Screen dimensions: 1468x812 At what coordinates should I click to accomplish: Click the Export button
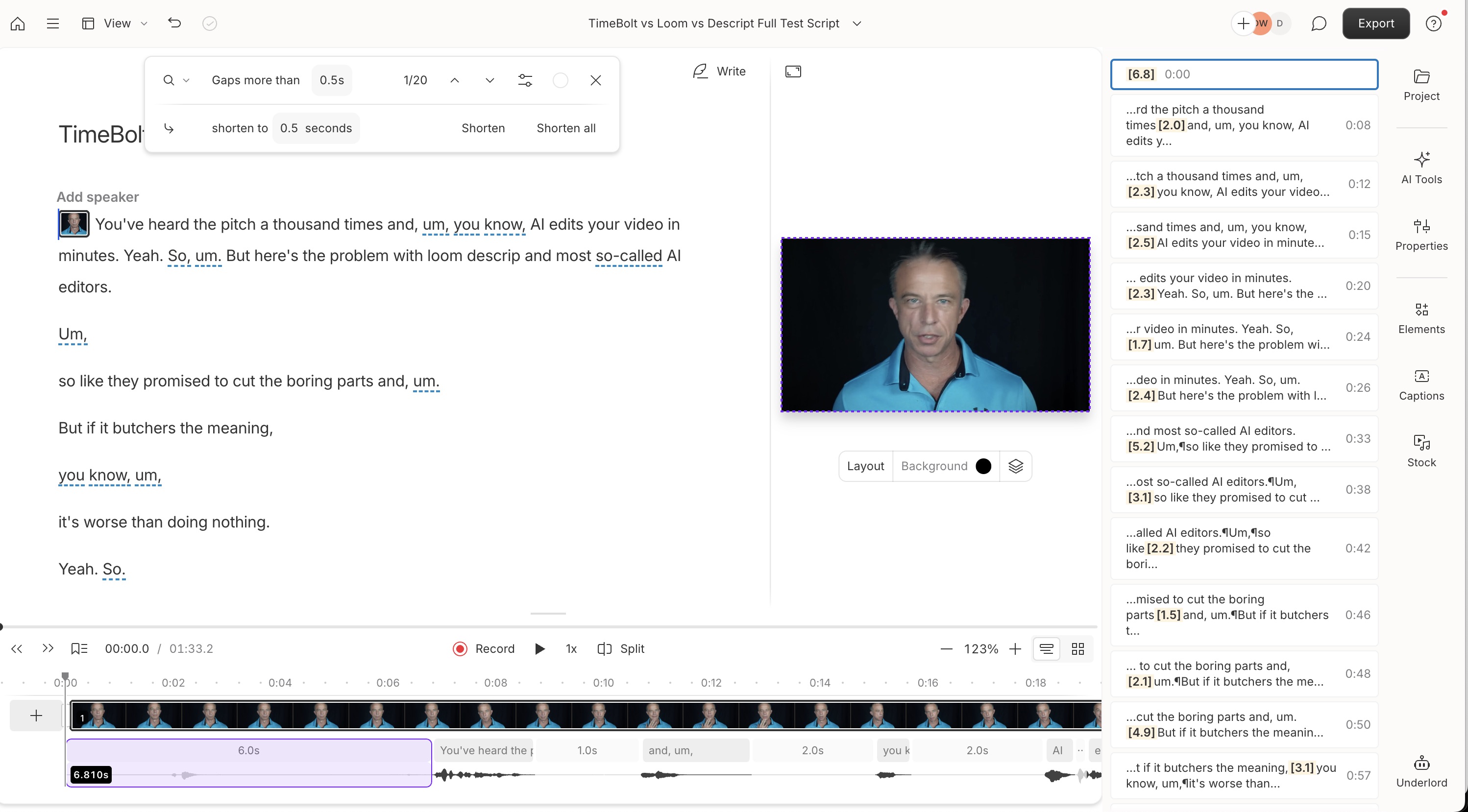(1376, 24)
